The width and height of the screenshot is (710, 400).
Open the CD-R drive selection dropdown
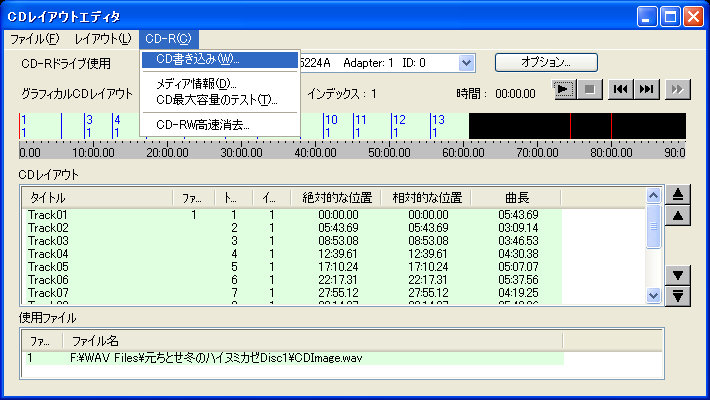click(466, 62)
